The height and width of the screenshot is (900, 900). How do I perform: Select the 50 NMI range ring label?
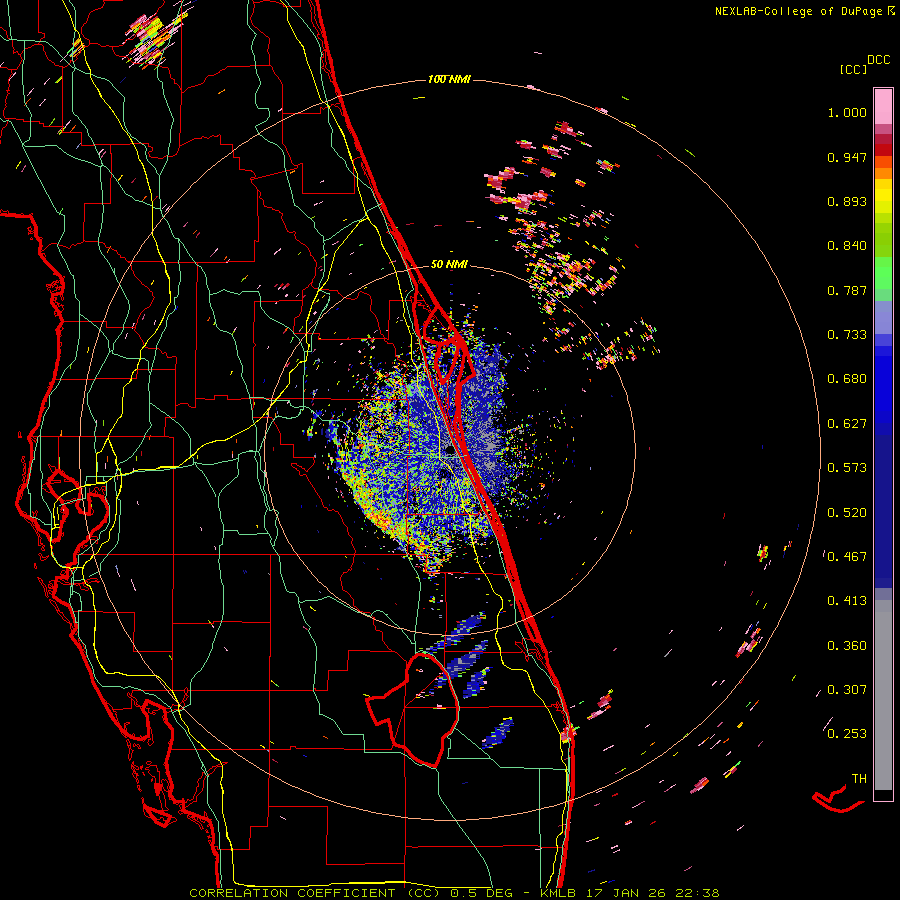pyautogui.click(x=449, y=264)
